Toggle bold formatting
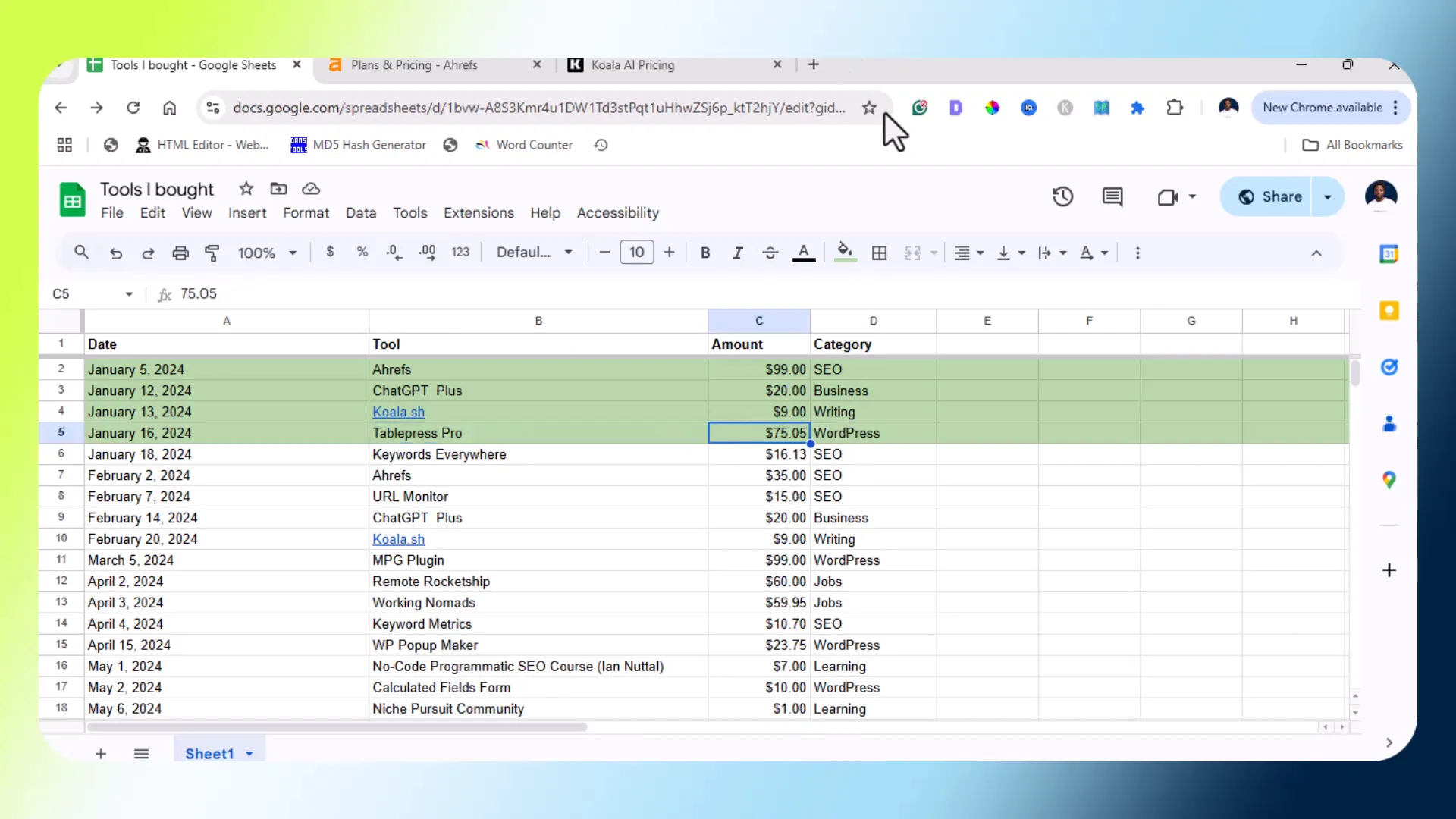1456x819 pixels. pyautogui.click(x=705, y=253)
